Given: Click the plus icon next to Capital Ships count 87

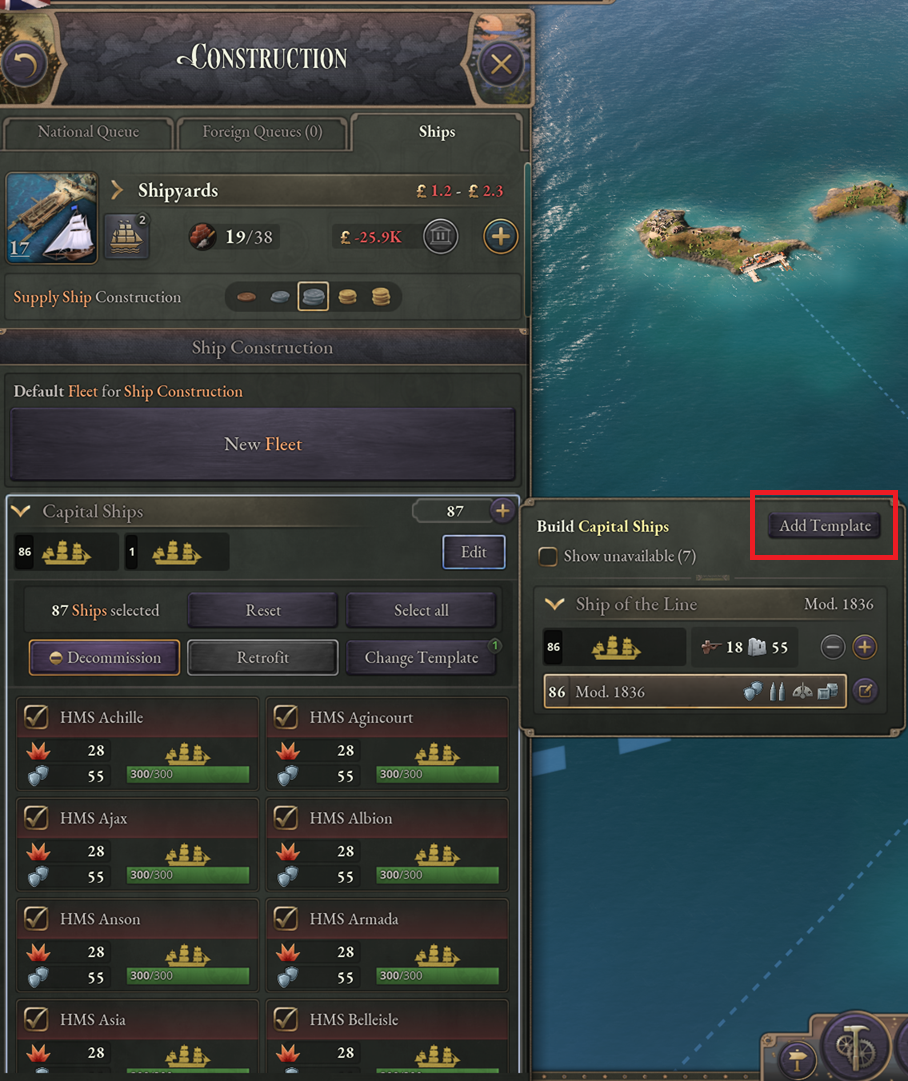Looking at the screenshot, I should (x=503, y=511).
